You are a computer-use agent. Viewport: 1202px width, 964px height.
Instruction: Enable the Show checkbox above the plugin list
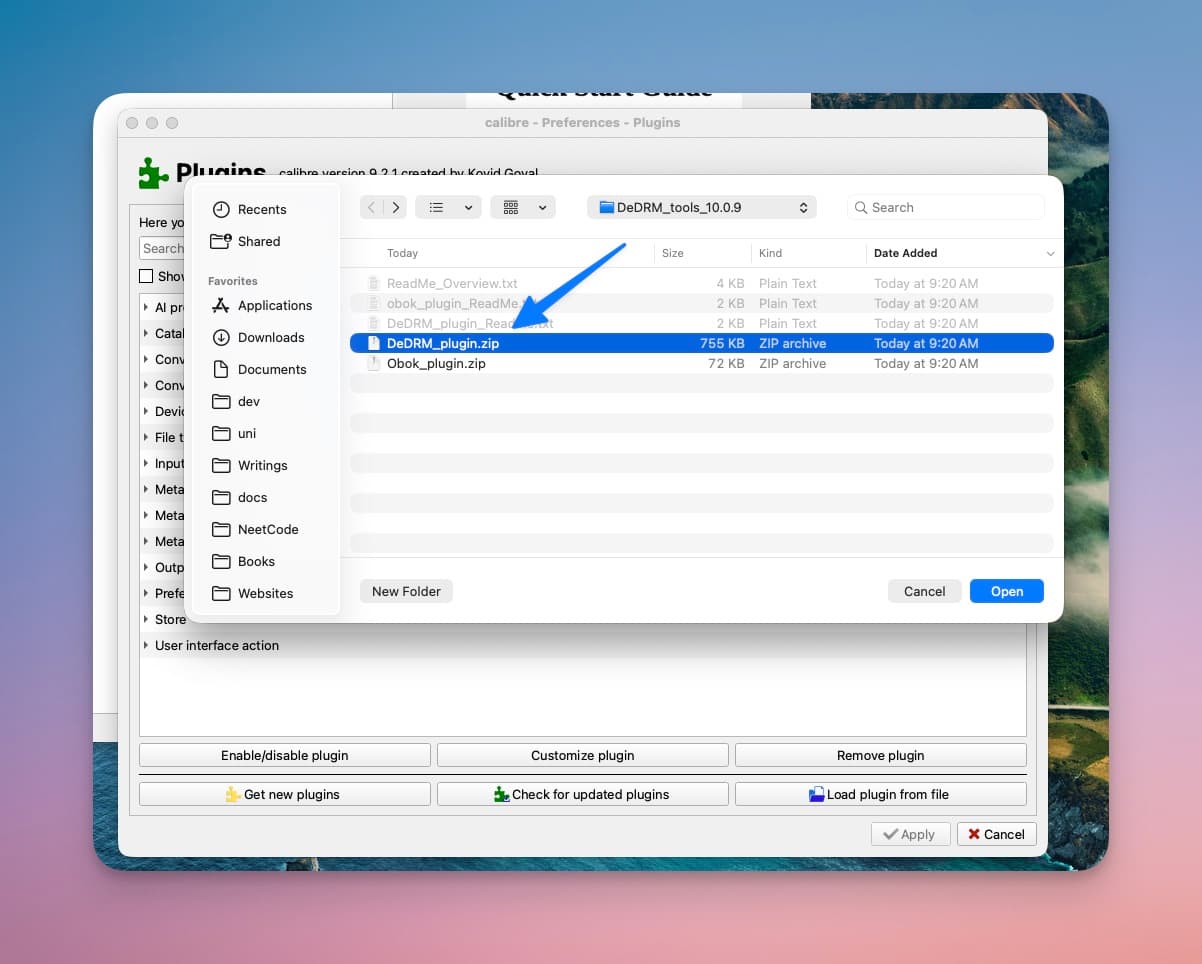(x=147, y=276)
